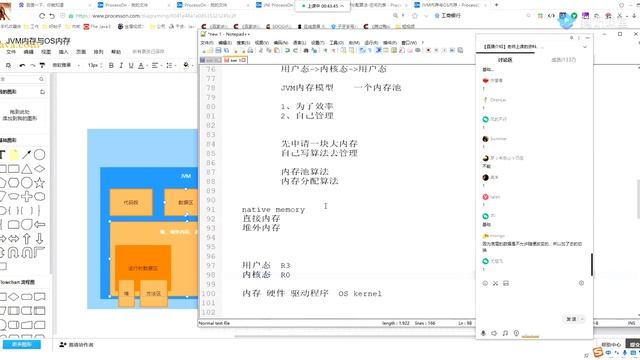Click record macro icon in Notepad++ toolbar
The height and width of the screenshot is (360, 640).
click(428, 50)
